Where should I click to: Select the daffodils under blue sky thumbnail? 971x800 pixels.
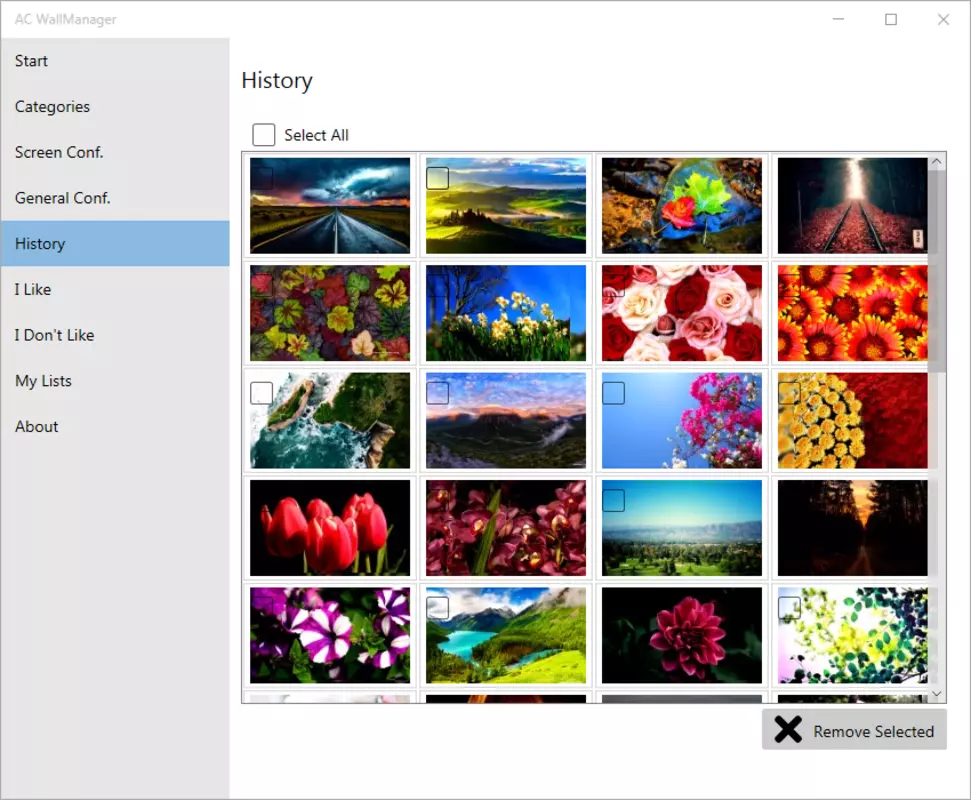[x=506, y=313]
